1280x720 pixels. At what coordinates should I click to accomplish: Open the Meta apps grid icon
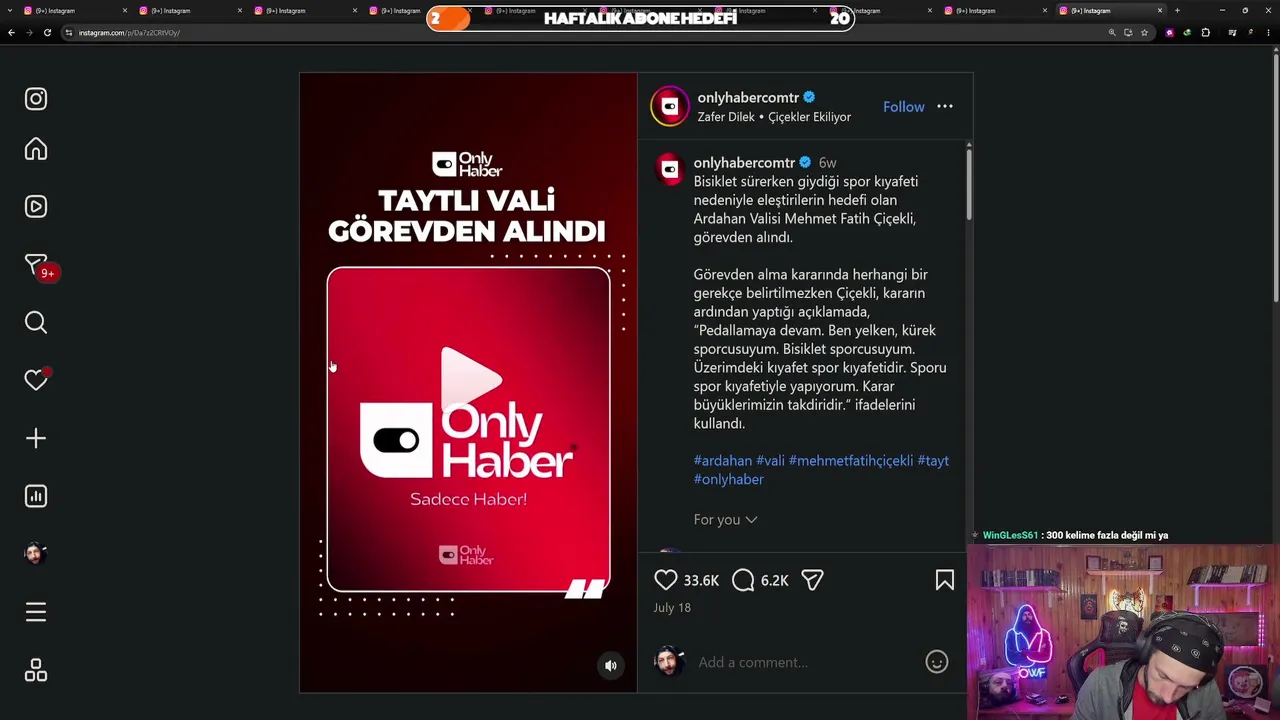tap(36, 670)
